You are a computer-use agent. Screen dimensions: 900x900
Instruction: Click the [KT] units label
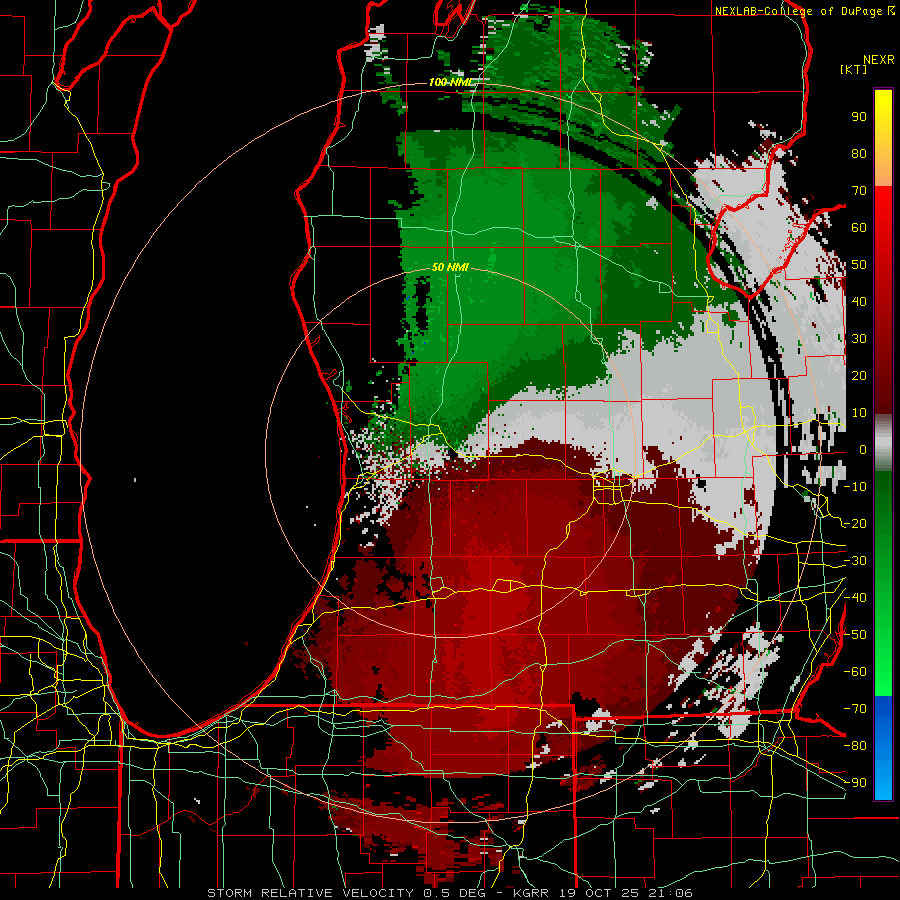click(x=854, y=69)
